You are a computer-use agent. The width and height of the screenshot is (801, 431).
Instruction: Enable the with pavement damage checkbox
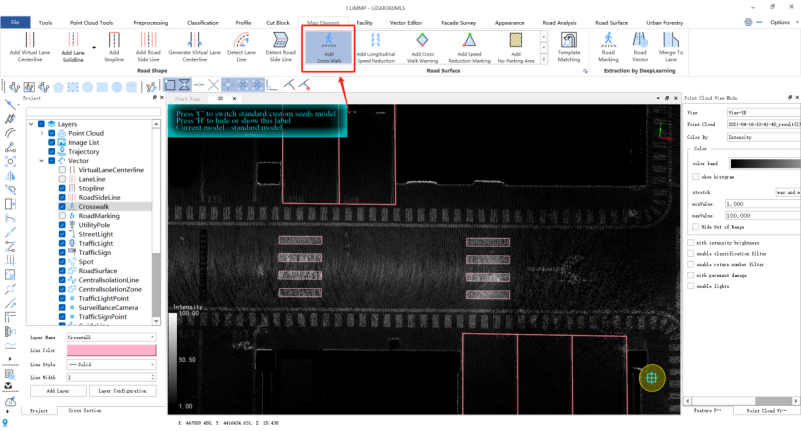(691, 276)
